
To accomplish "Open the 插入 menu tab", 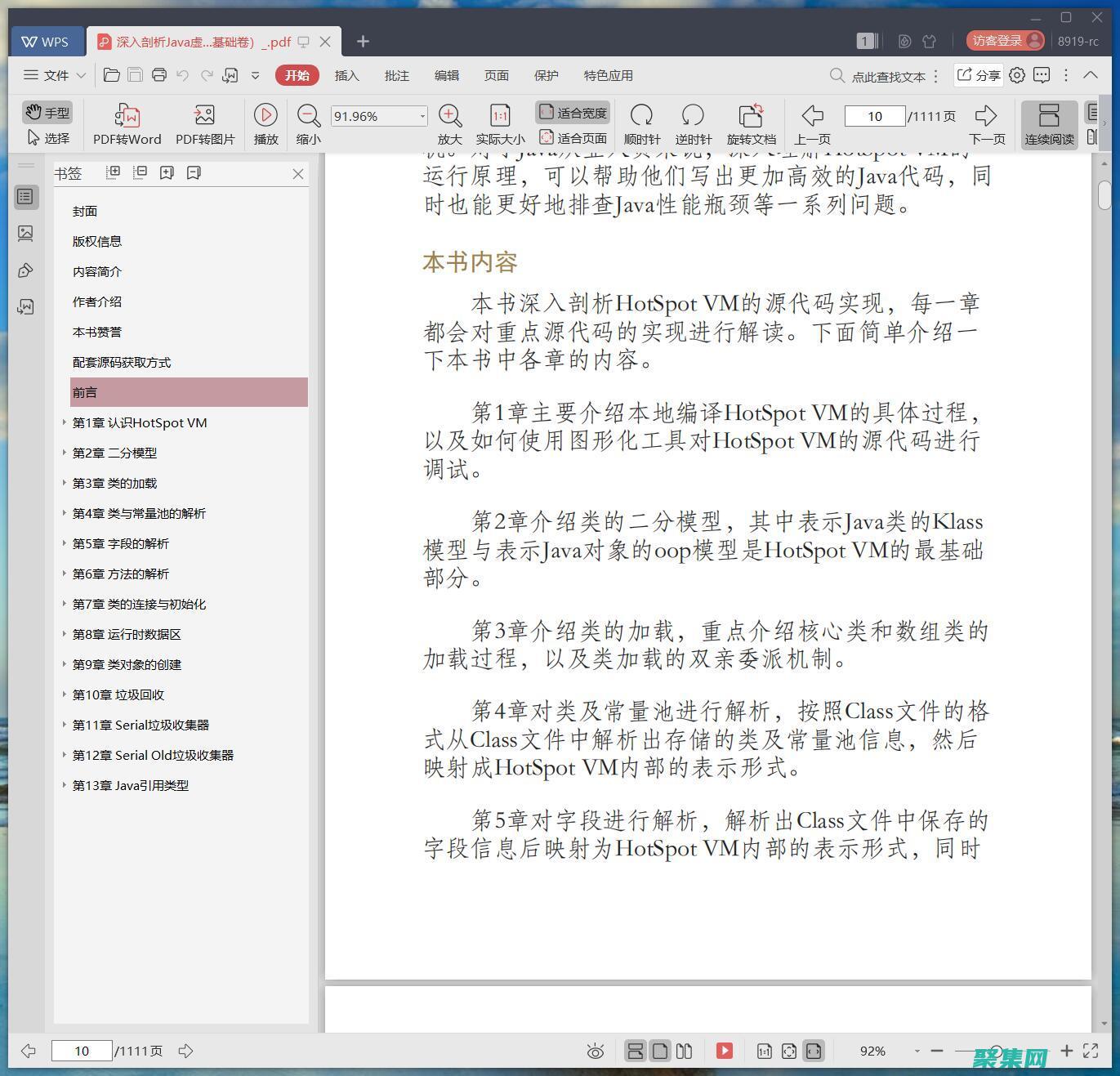I will point(346,75).
